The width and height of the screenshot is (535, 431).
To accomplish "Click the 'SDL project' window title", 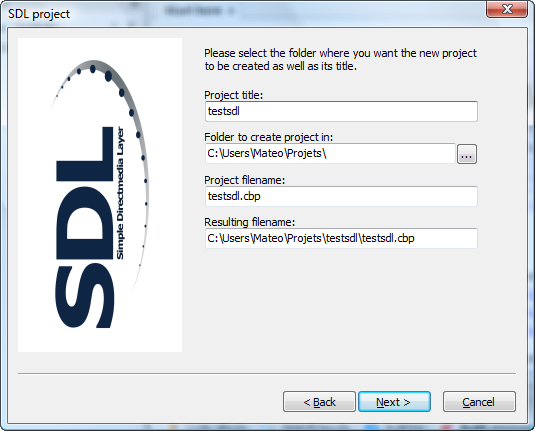I will (39, 14).
